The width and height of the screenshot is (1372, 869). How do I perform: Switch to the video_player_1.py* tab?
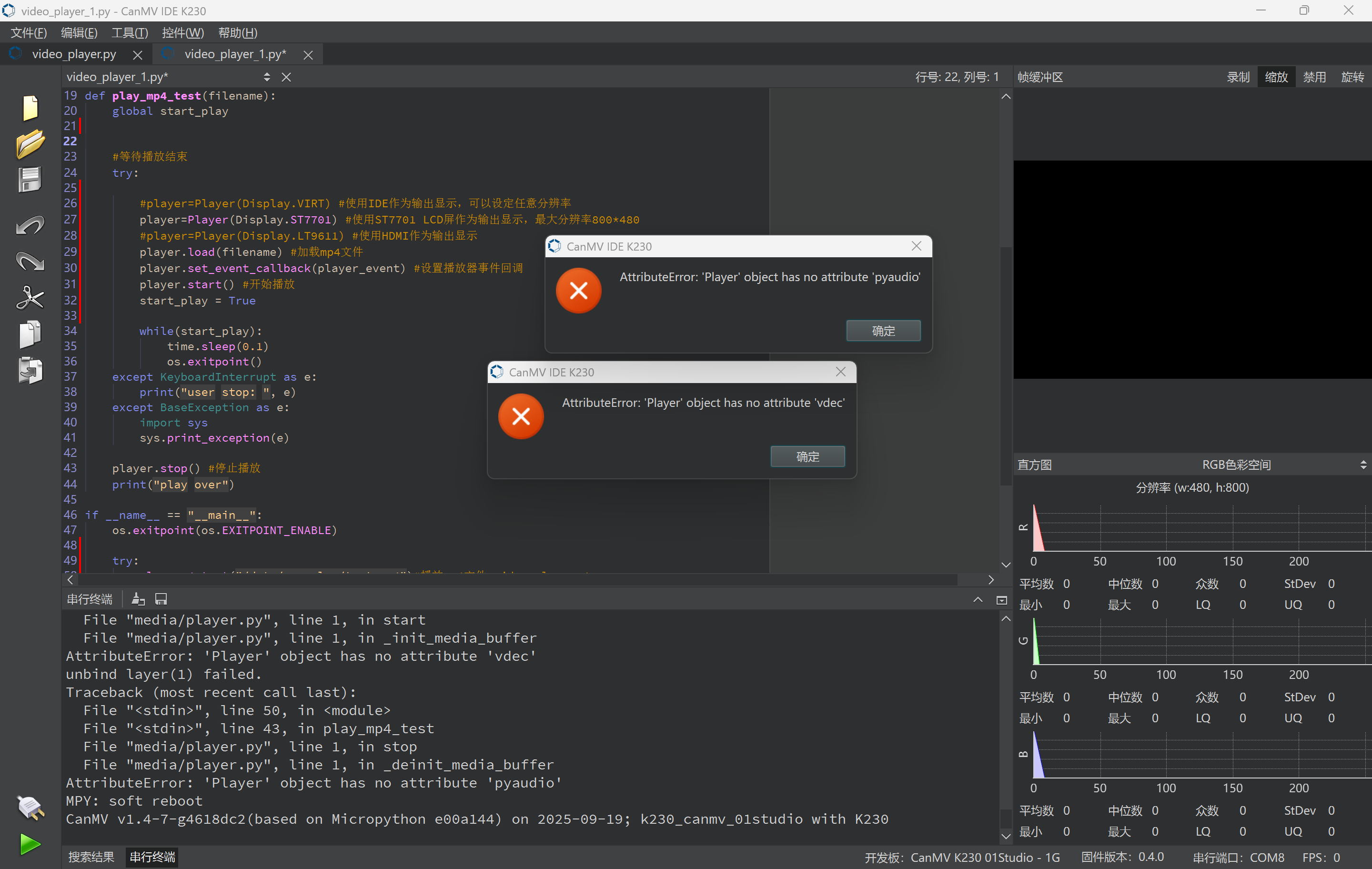235,54
